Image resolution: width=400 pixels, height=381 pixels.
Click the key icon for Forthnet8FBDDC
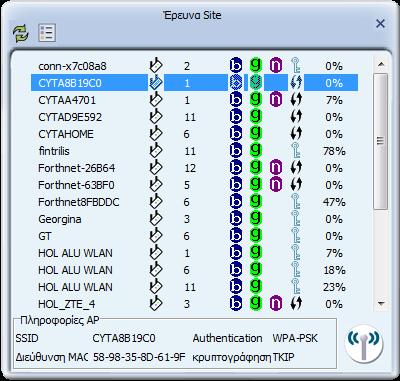295,201
